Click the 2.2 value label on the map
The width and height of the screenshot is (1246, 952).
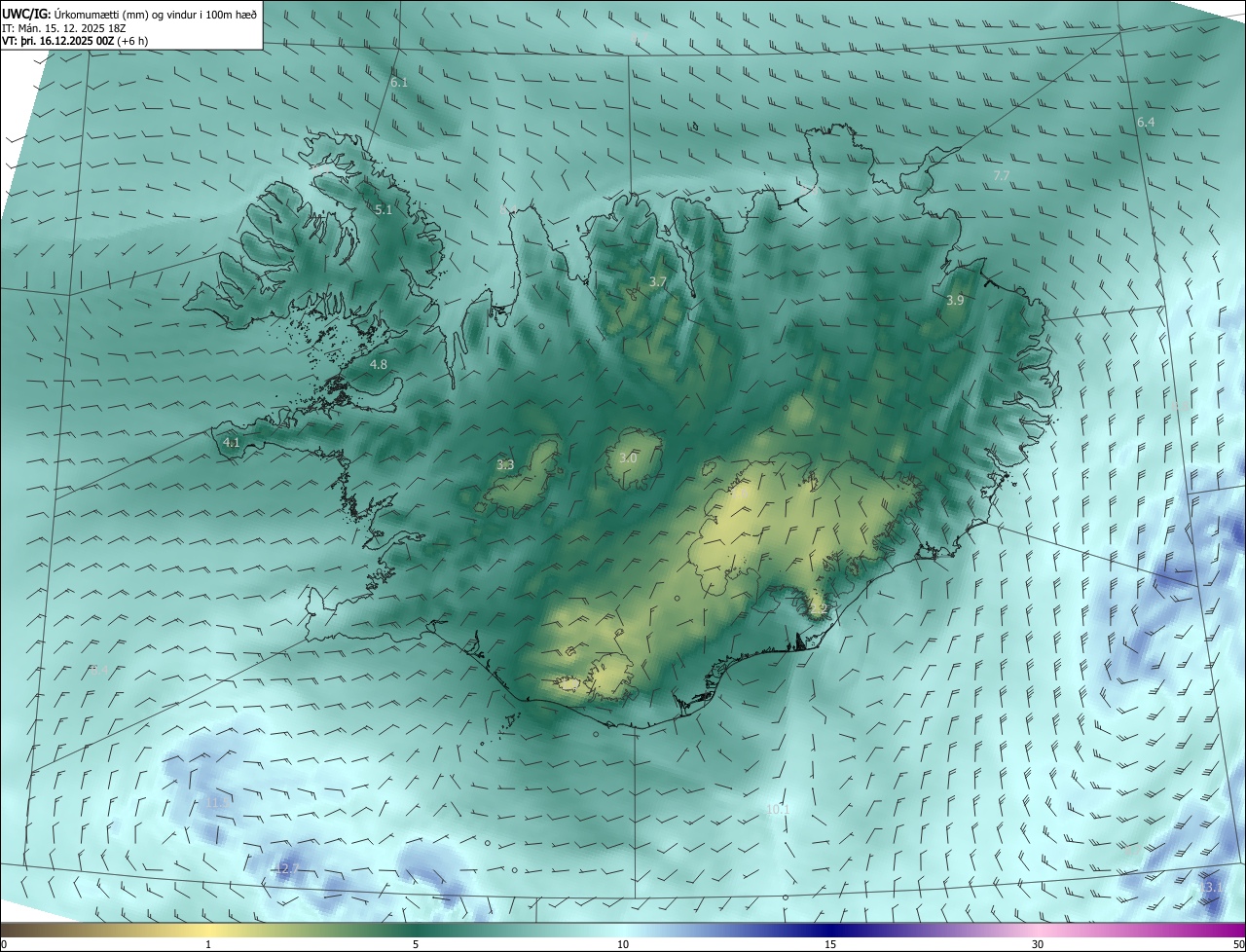coord(818,609)
